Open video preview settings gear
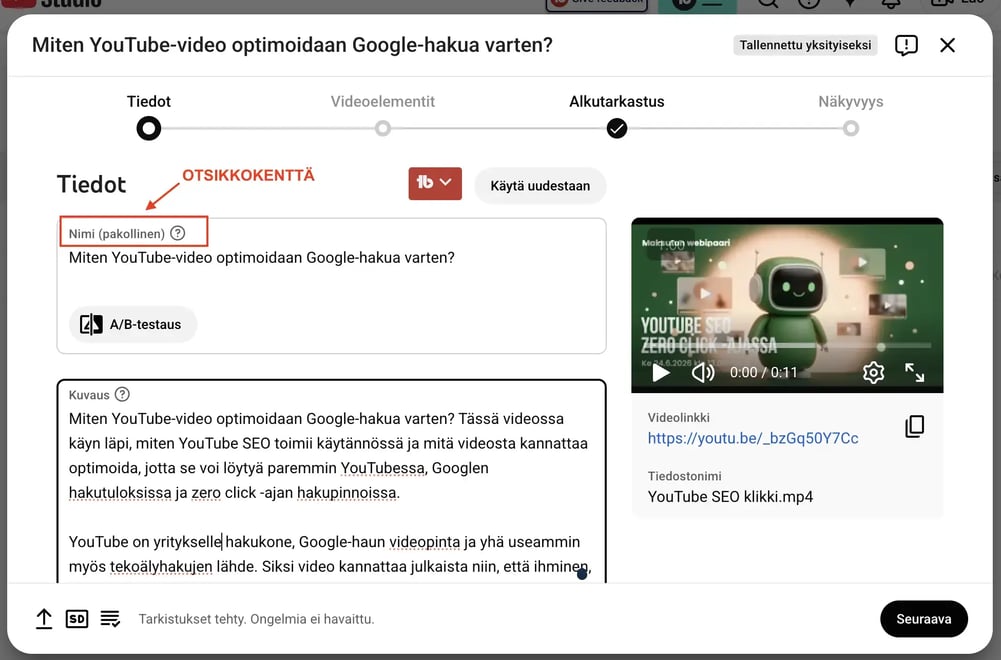 point(873,372)
